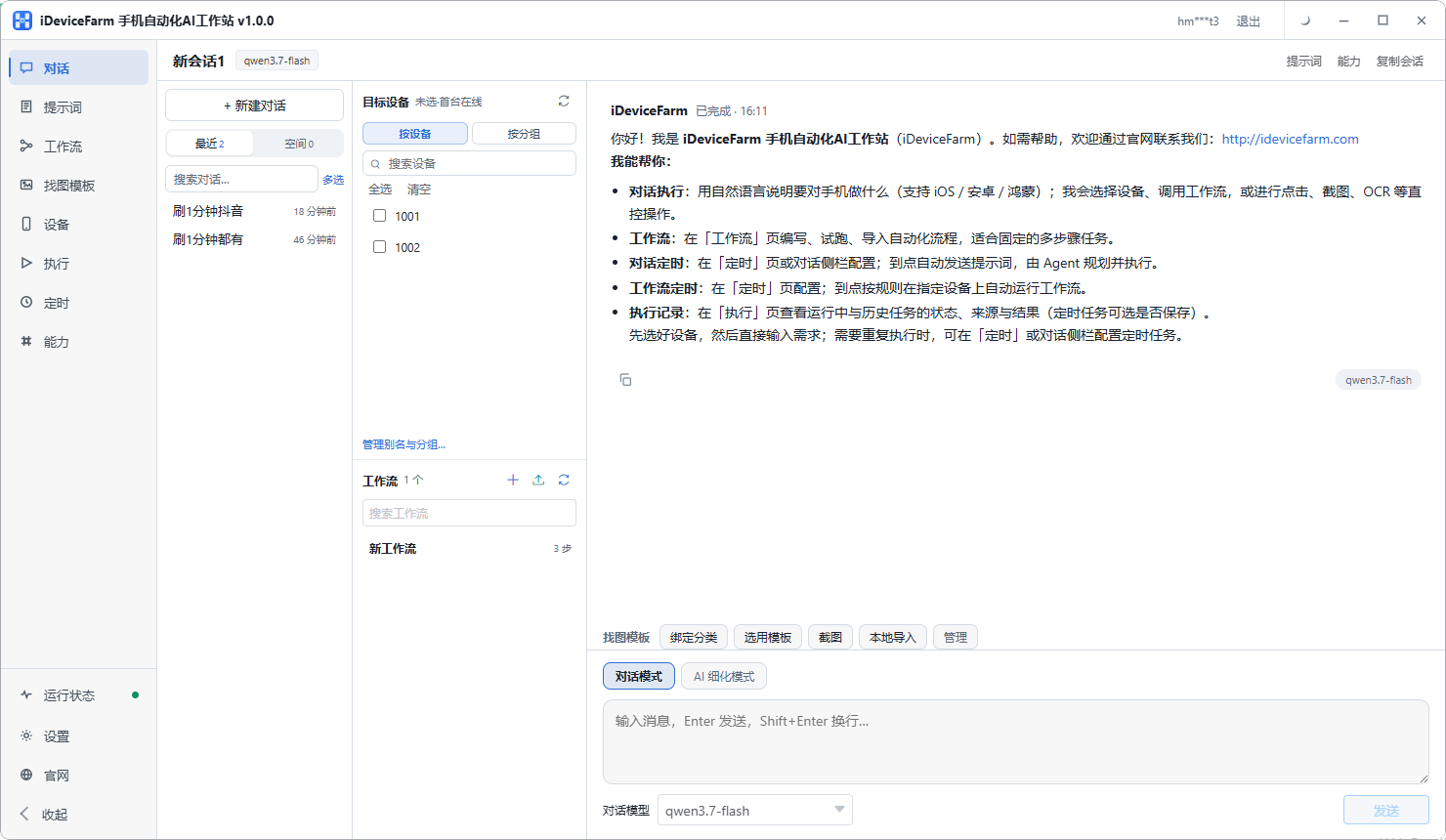1446x840 pixels.
Task: Open the idevicefarm.com website link
Action: 1290,139
